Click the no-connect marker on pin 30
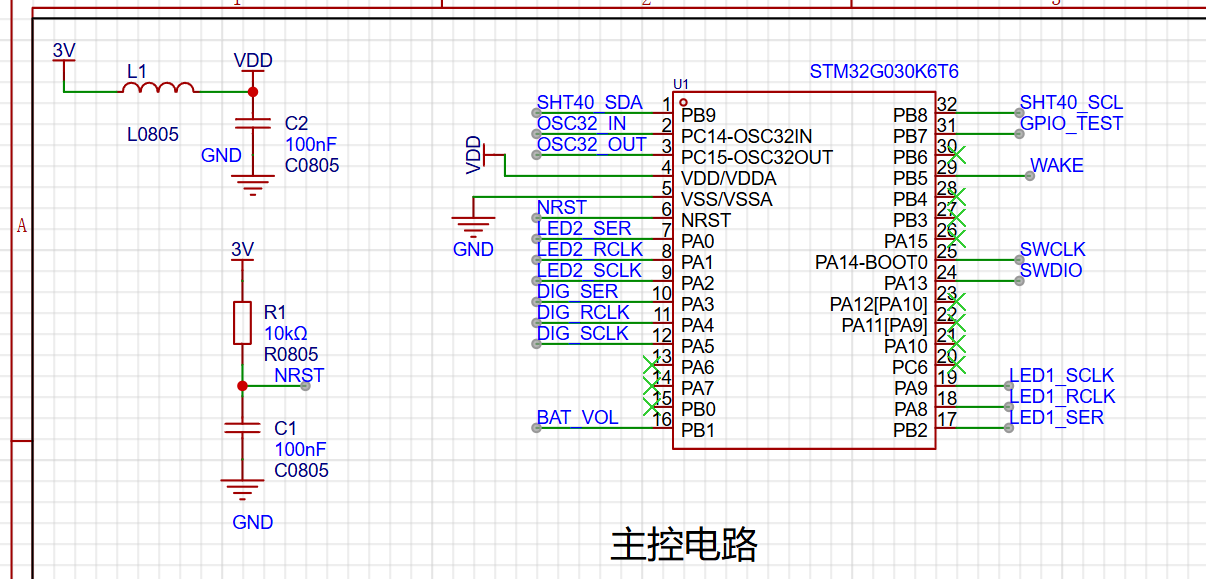The width and height of the screenshot is (1206, 579). click(x=959, y=155)
